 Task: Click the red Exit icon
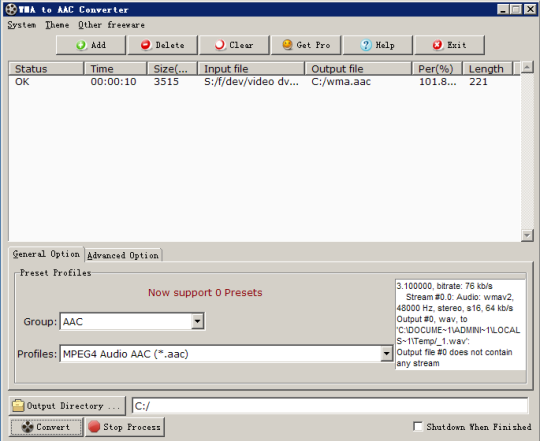[x=437, y=45]
